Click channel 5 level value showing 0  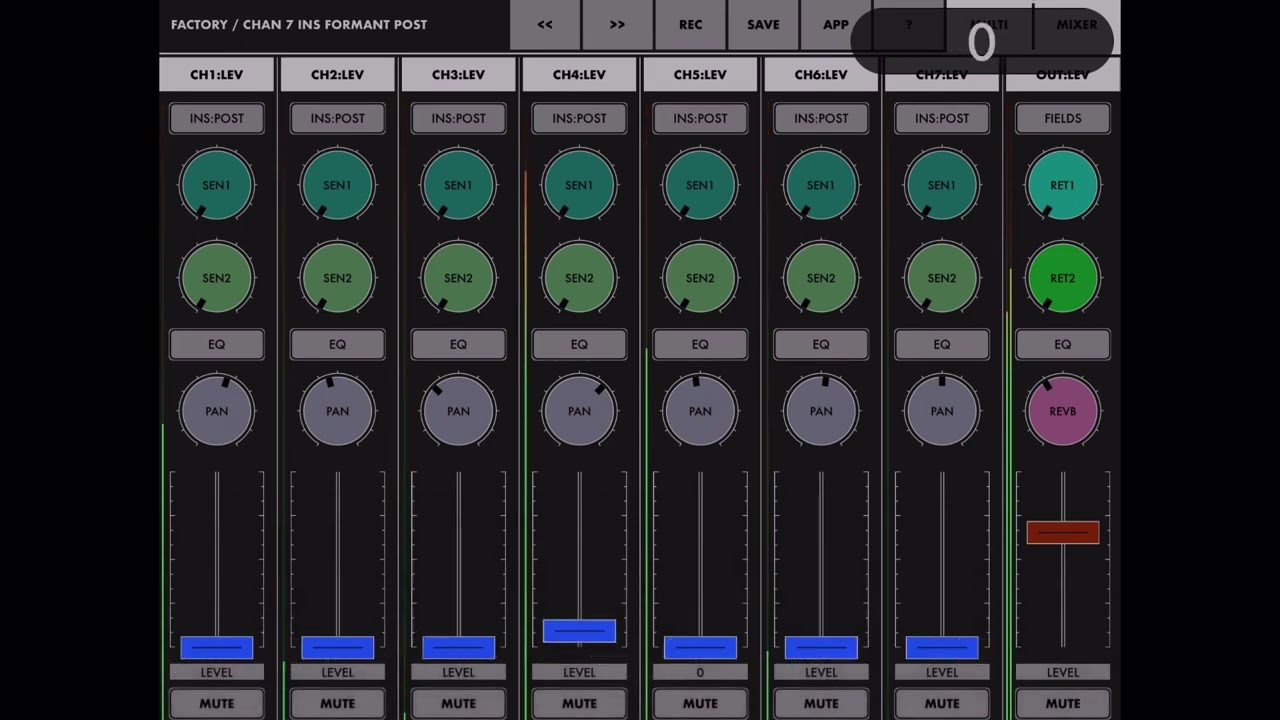[x=700, y=672]
